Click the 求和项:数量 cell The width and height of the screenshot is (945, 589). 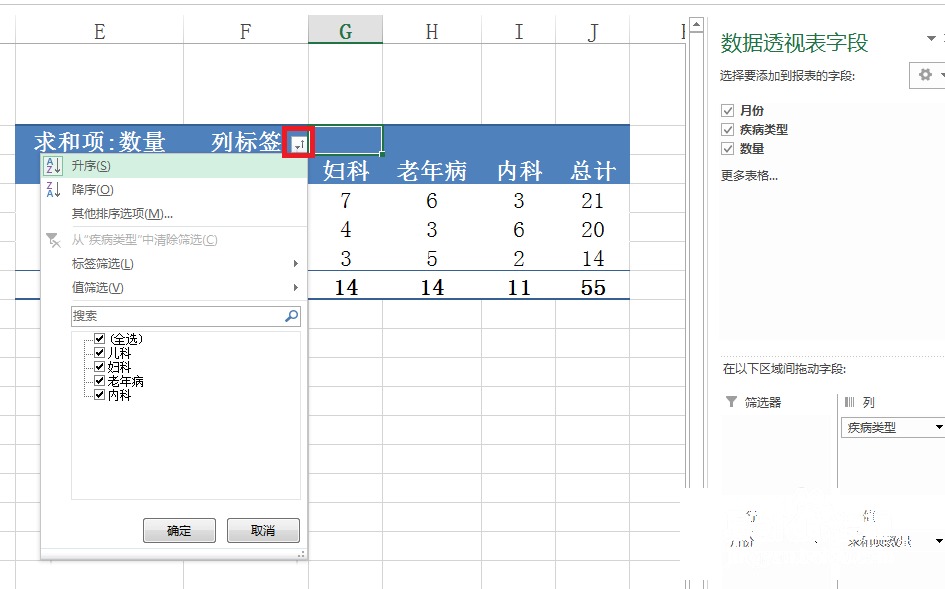coord(99,142)
